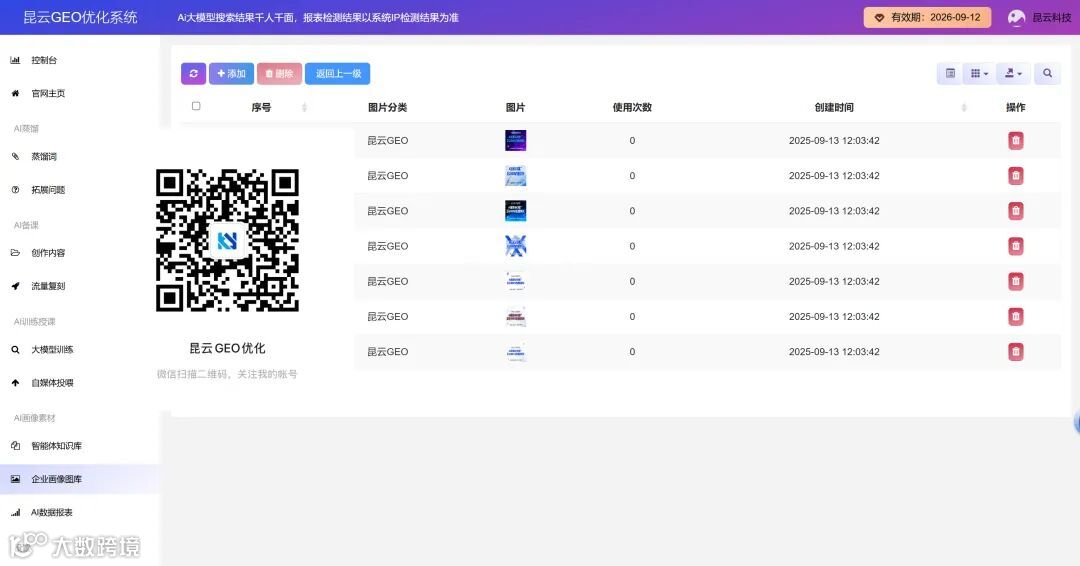
Task: Open the first row image thumbnail
Action: point(515,140)
